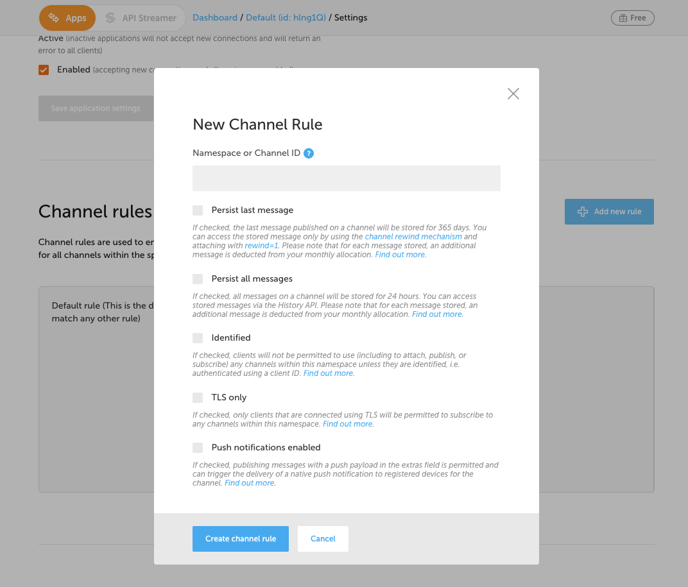Enable the Identified checkbox
This screenshot has width=688, height=587.
pos(197,338)
